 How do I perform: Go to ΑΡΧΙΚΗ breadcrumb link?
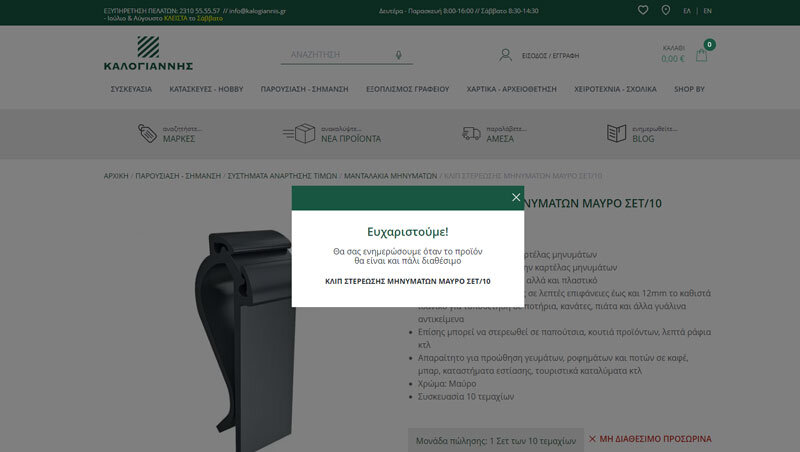(116, 175)
